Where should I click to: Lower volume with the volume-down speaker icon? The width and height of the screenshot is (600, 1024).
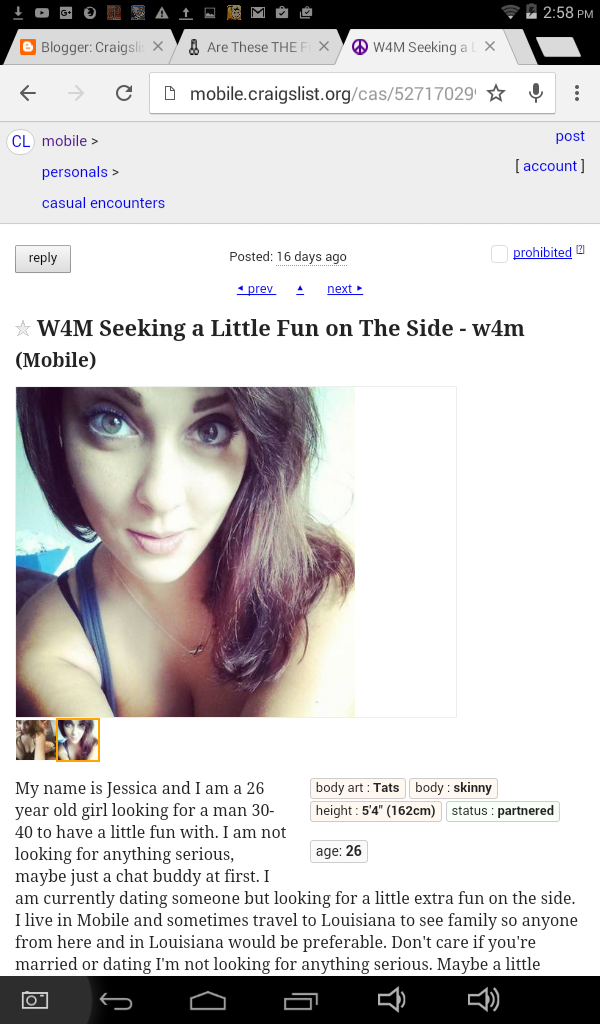click(x=392, y=1000)
